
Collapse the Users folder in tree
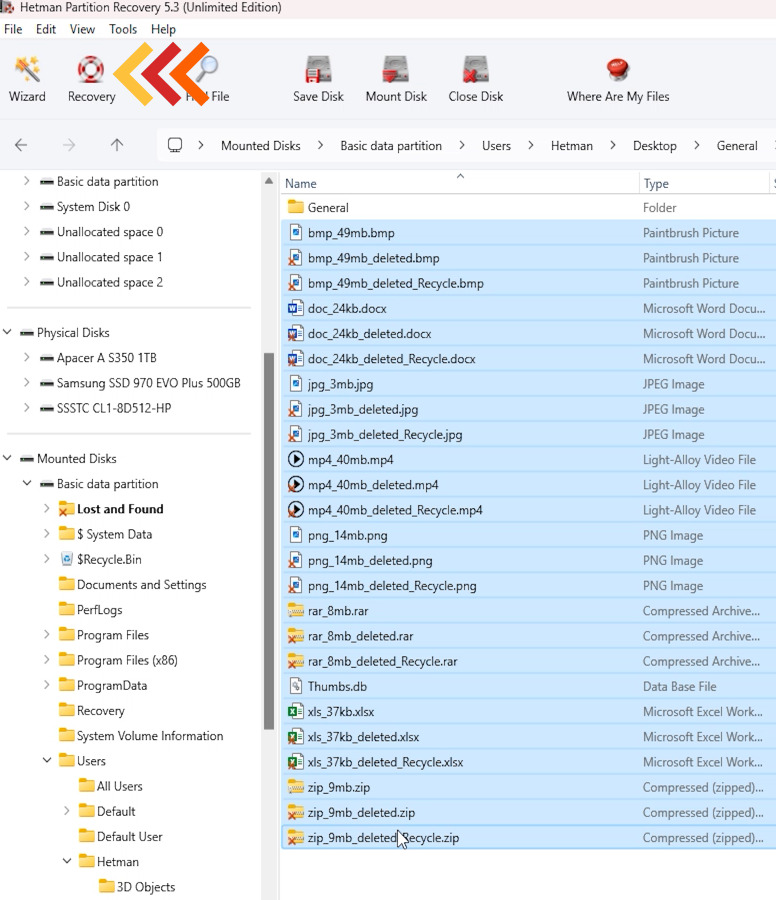(x=47, y=761)
